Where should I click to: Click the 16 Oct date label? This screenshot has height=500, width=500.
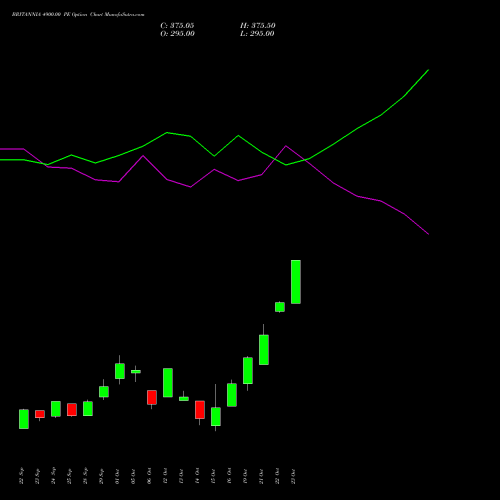coord(230,476)
